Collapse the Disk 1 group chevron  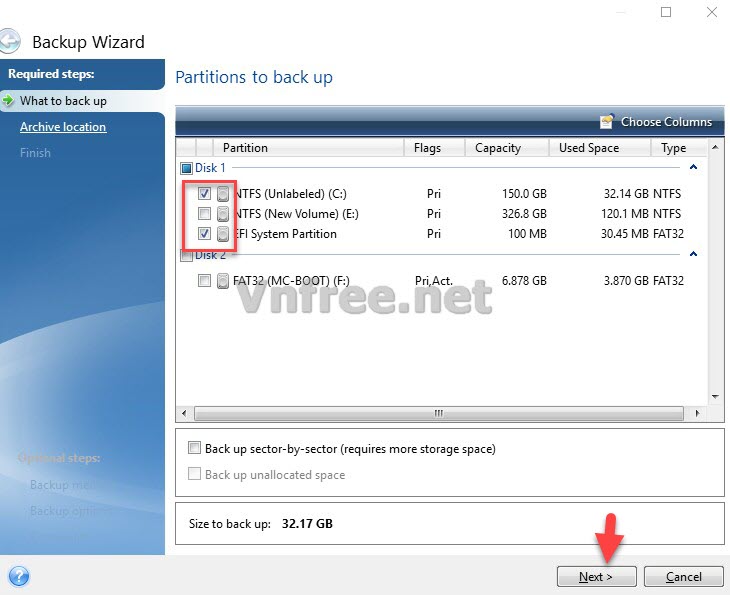[x=693, y=167]
